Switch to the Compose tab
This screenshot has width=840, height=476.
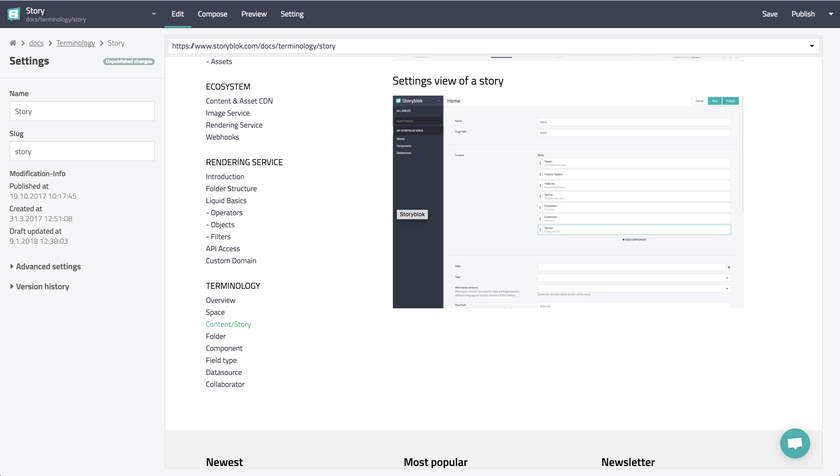coord(212,14)
